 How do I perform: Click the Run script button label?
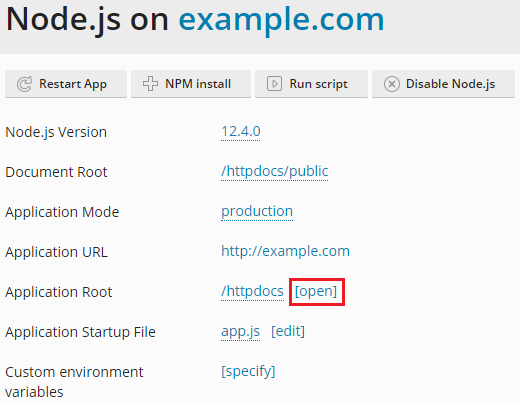(x=318, y=84)
